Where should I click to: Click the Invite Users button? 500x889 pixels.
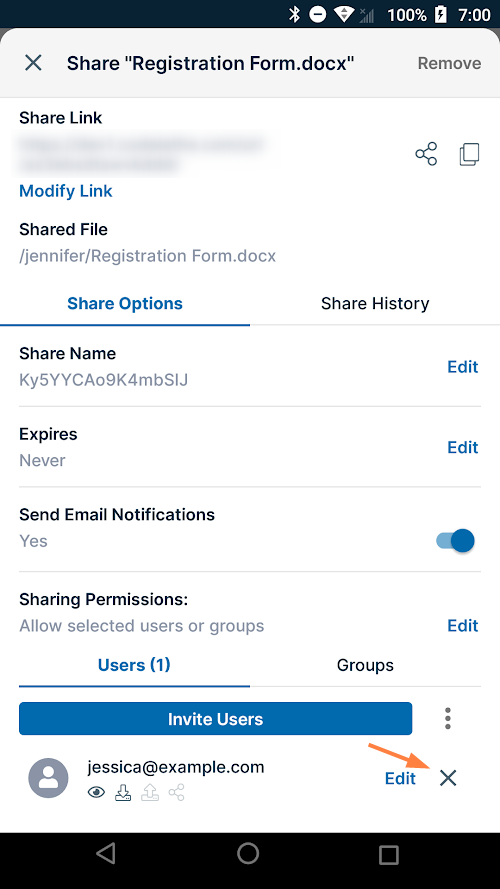[x=215, y=719]
